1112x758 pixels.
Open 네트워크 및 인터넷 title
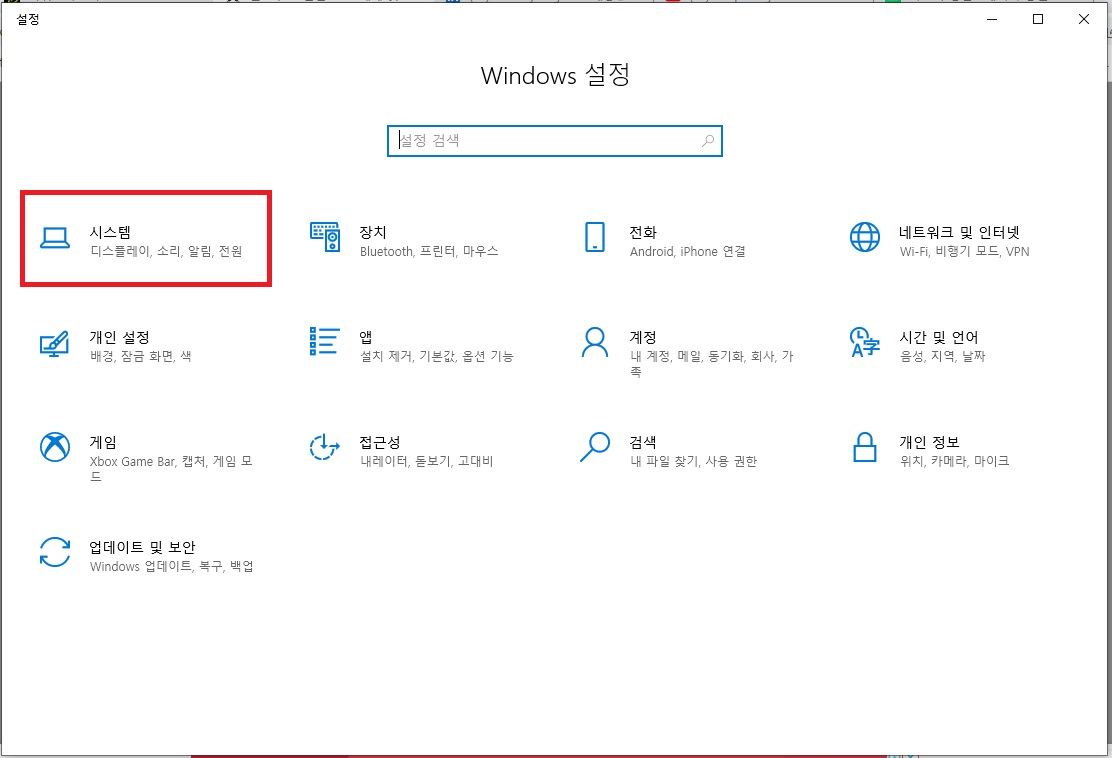point(960,232)
